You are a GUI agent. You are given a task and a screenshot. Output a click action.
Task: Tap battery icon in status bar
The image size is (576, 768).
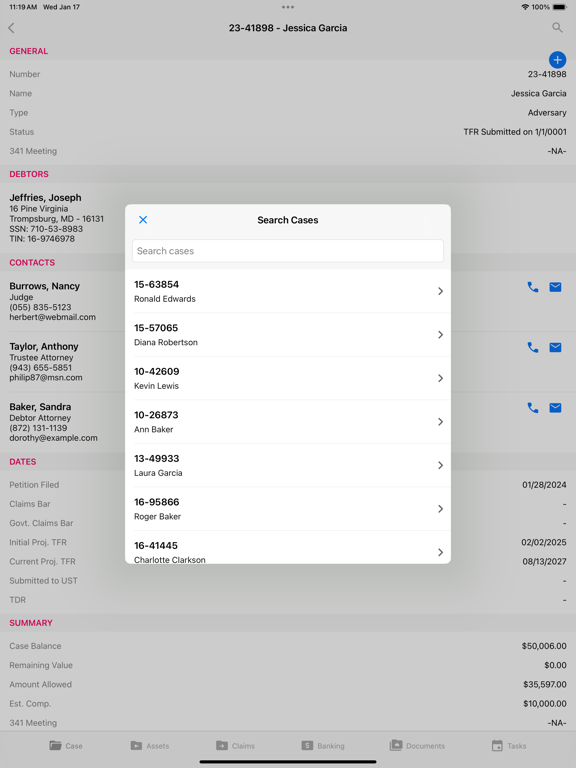click(x=559, y=7)
